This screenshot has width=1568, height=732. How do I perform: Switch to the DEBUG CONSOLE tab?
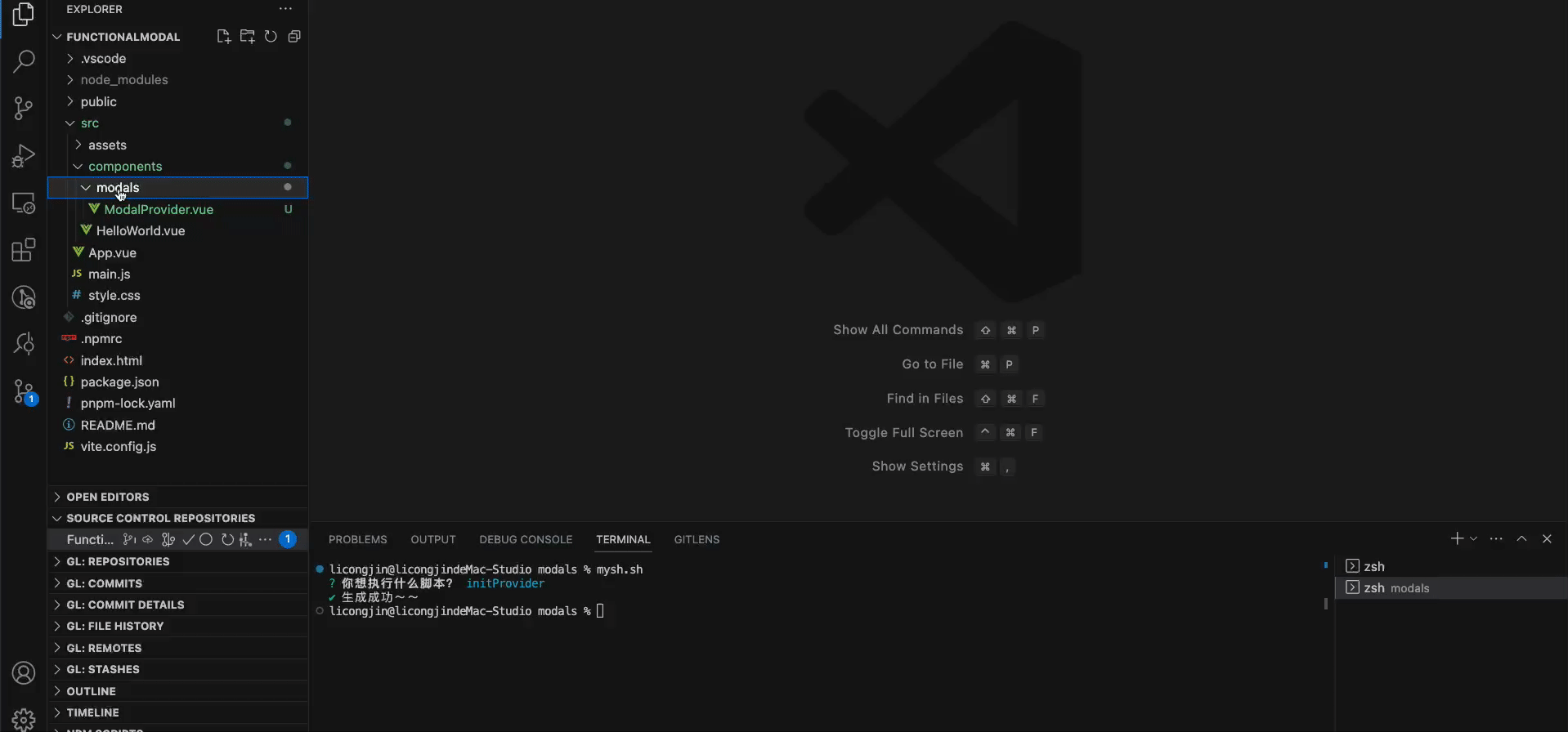(526, 539)
